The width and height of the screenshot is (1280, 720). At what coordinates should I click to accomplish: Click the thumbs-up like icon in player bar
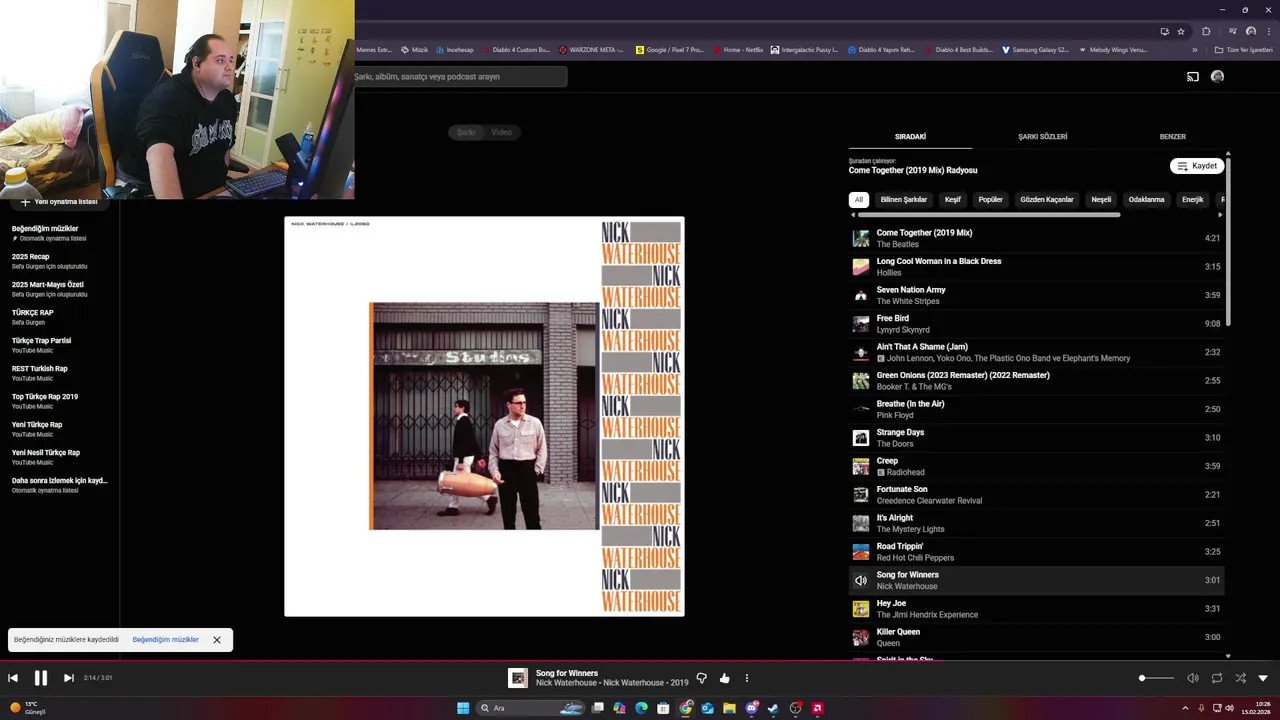pyautogui.click(x=724, y=678)
